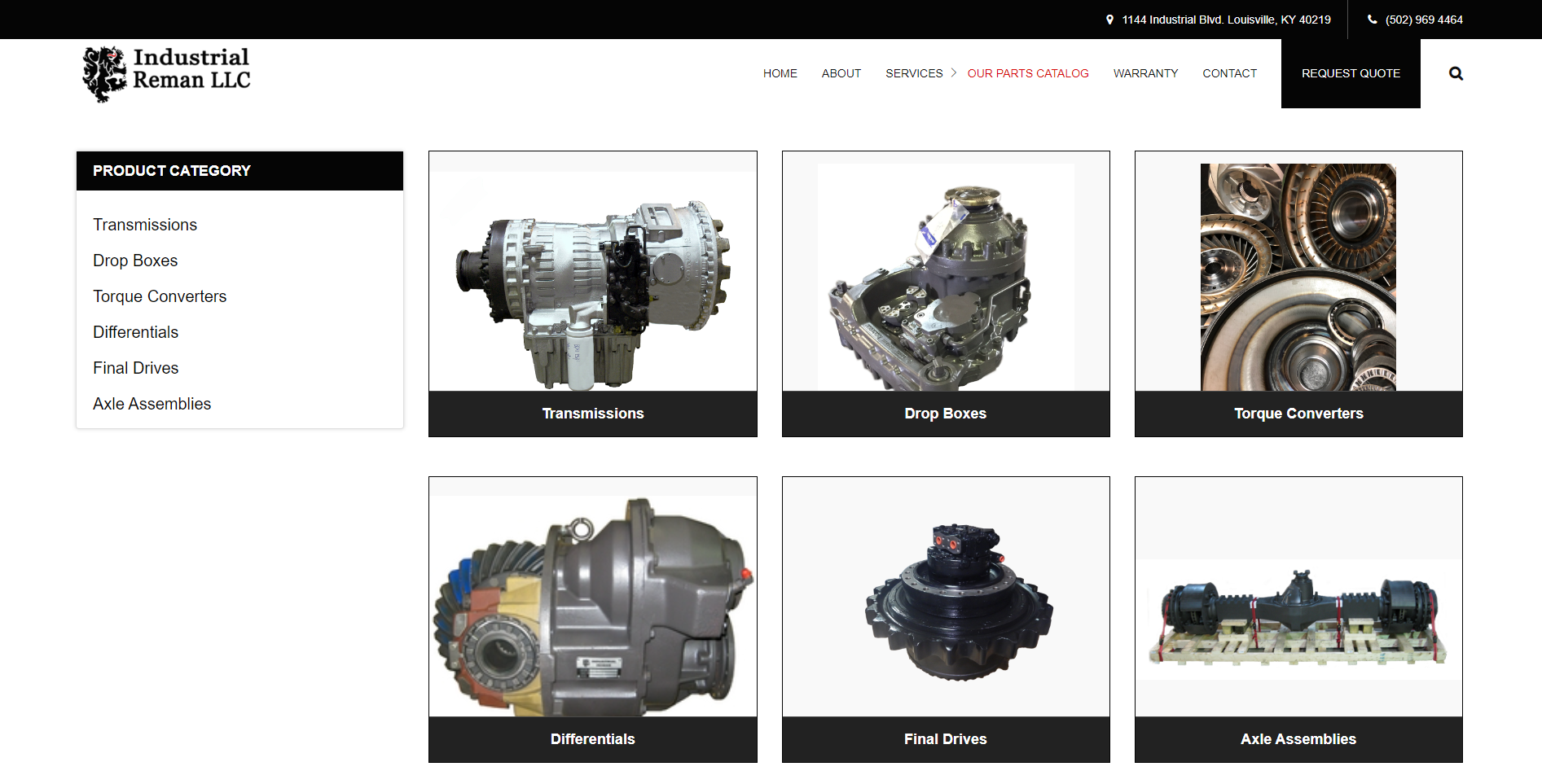Click the location pin icon near the address
The image size is (1542, 784).
[x=1109, y=19]
